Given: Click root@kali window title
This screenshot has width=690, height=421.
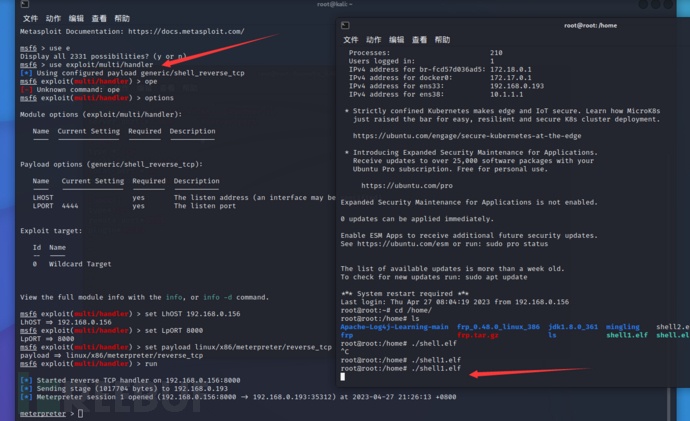Looking at the screenshot, I should click(334, 4).
